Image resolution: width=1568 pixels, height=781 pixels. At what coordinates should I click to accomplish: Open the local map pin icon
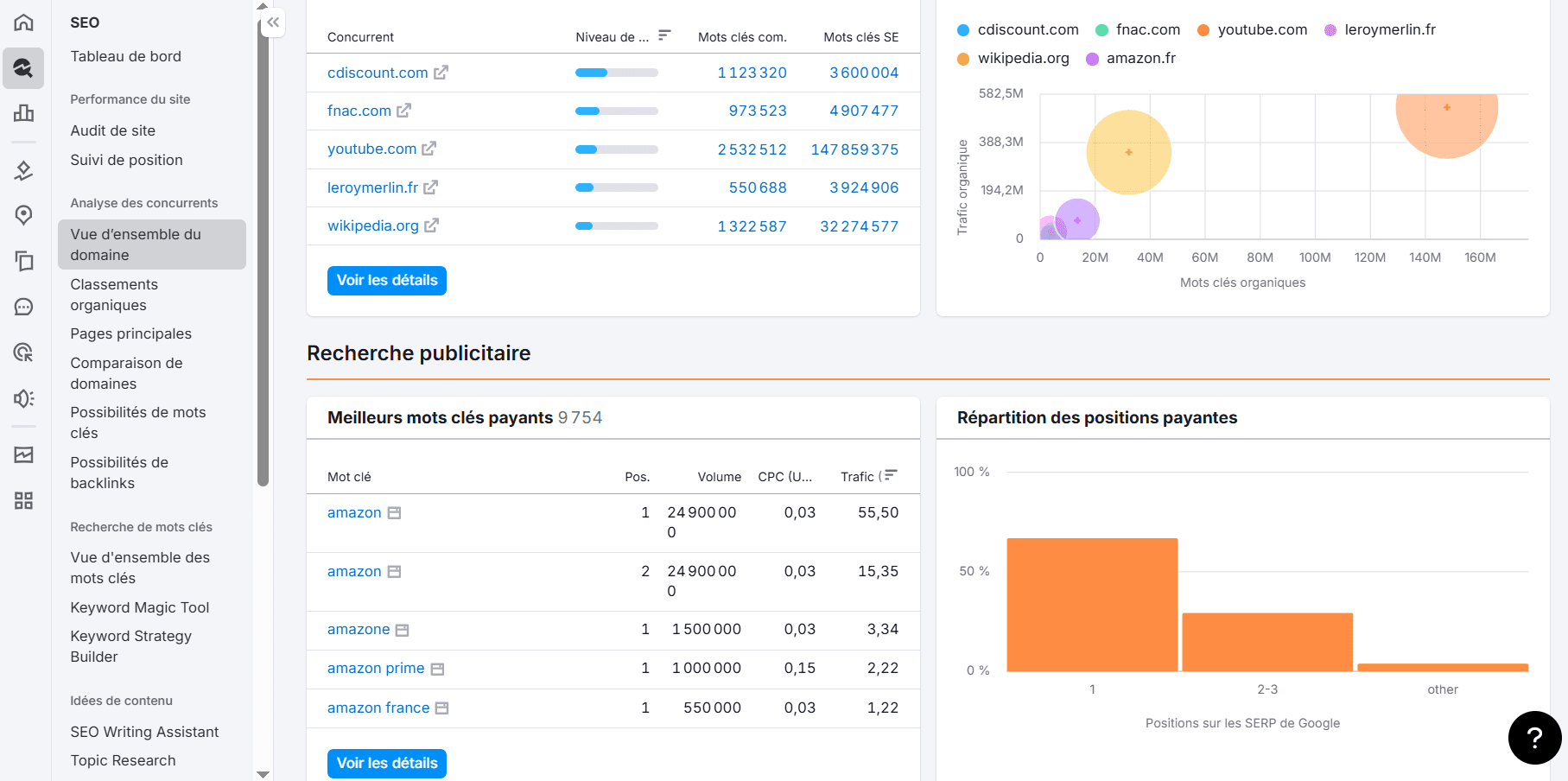coord(23,215)
